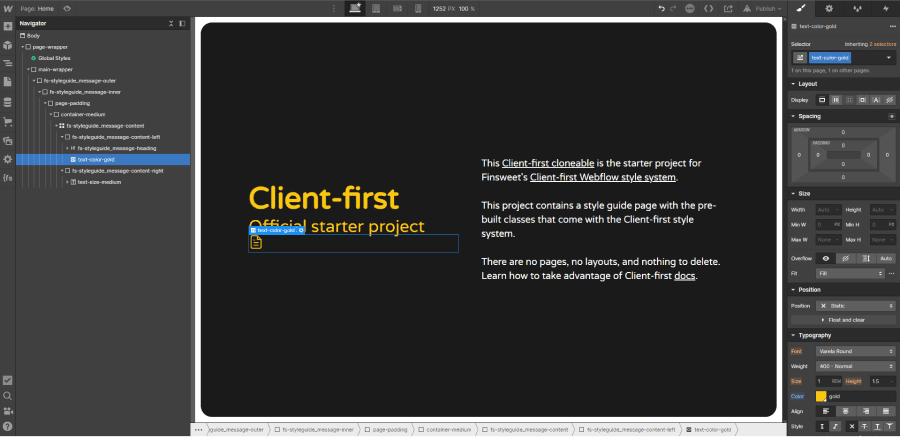Click Client-first Webflow style system link
The image size is (900, 437).
coord(603,177)
